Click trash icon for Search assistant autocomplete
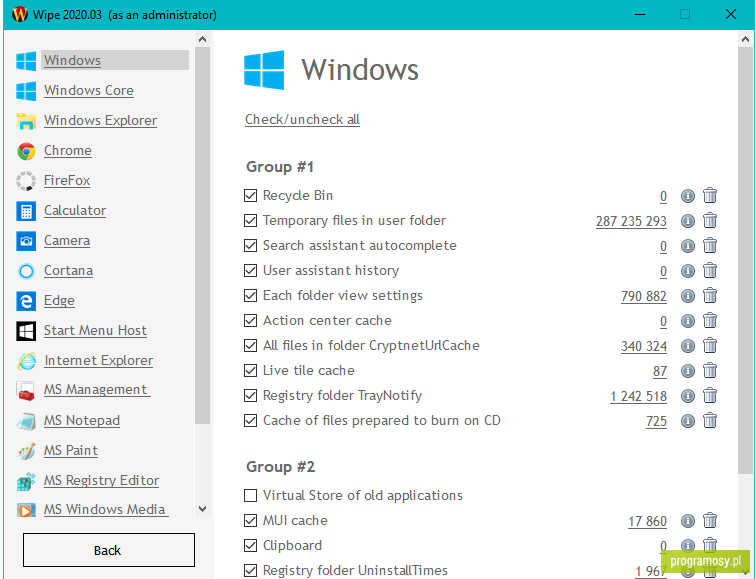The image size is (756, 579). (710, 245)
